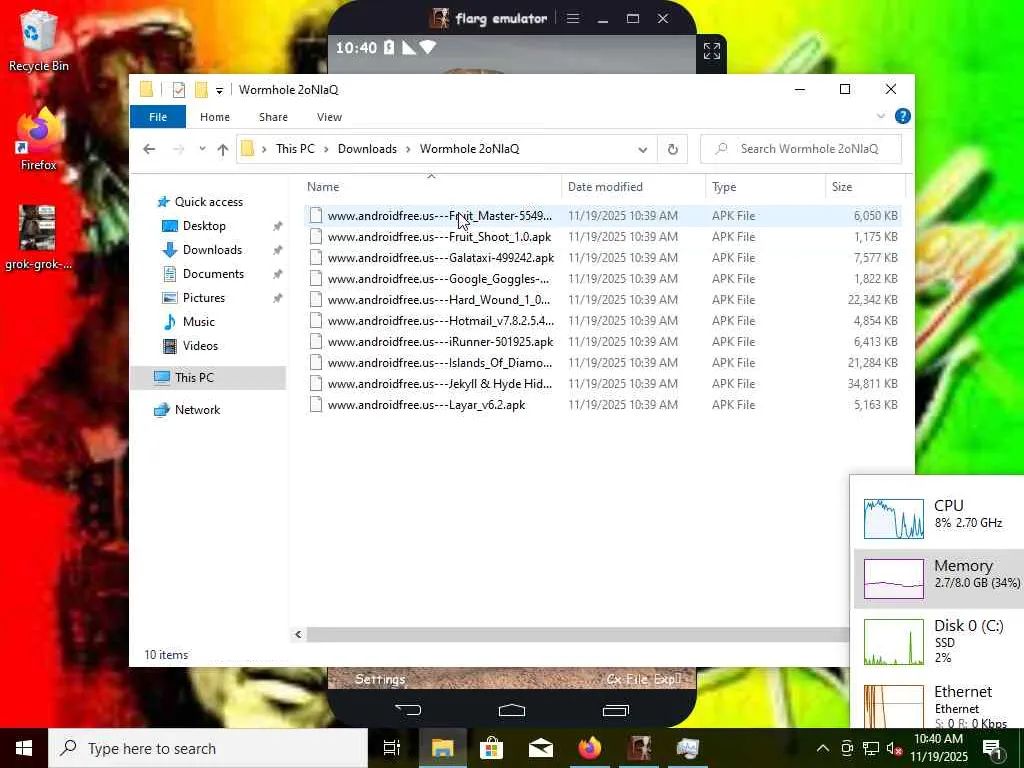Screen dimensions: 1024x768
Task: Select the Fruit_Shoot_1.0.apk file
Action: click(604, 236)
